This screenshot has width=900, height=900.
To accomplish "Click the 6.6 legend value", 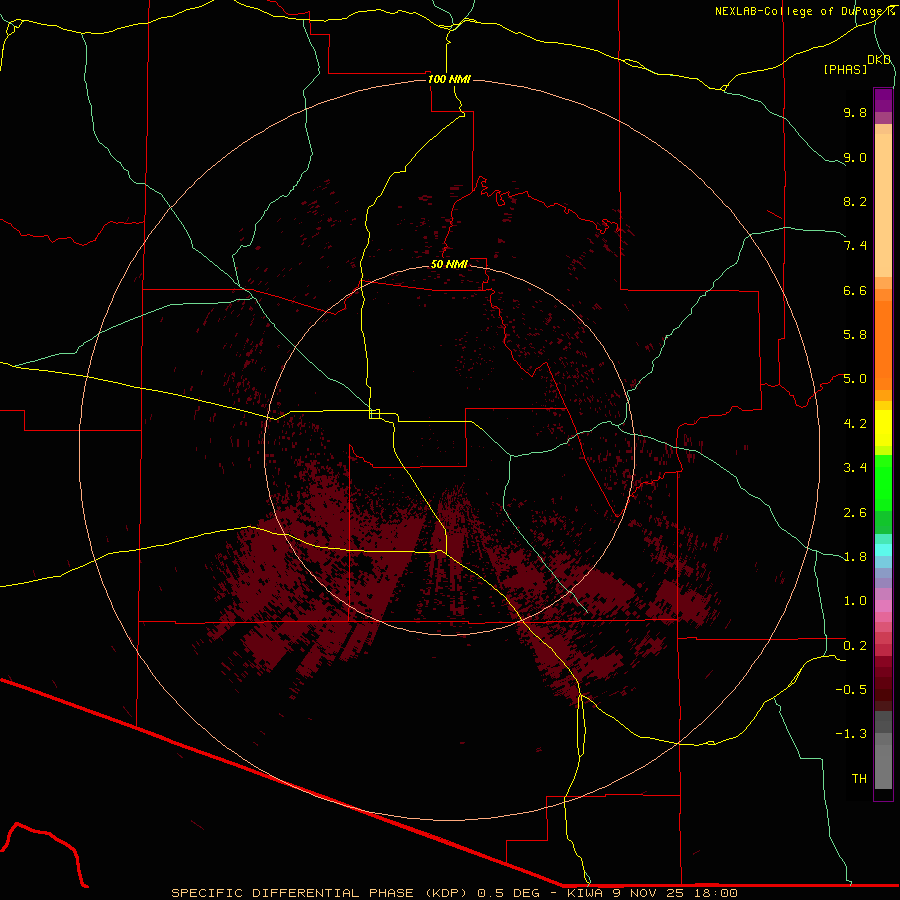I will click(855, 290).
